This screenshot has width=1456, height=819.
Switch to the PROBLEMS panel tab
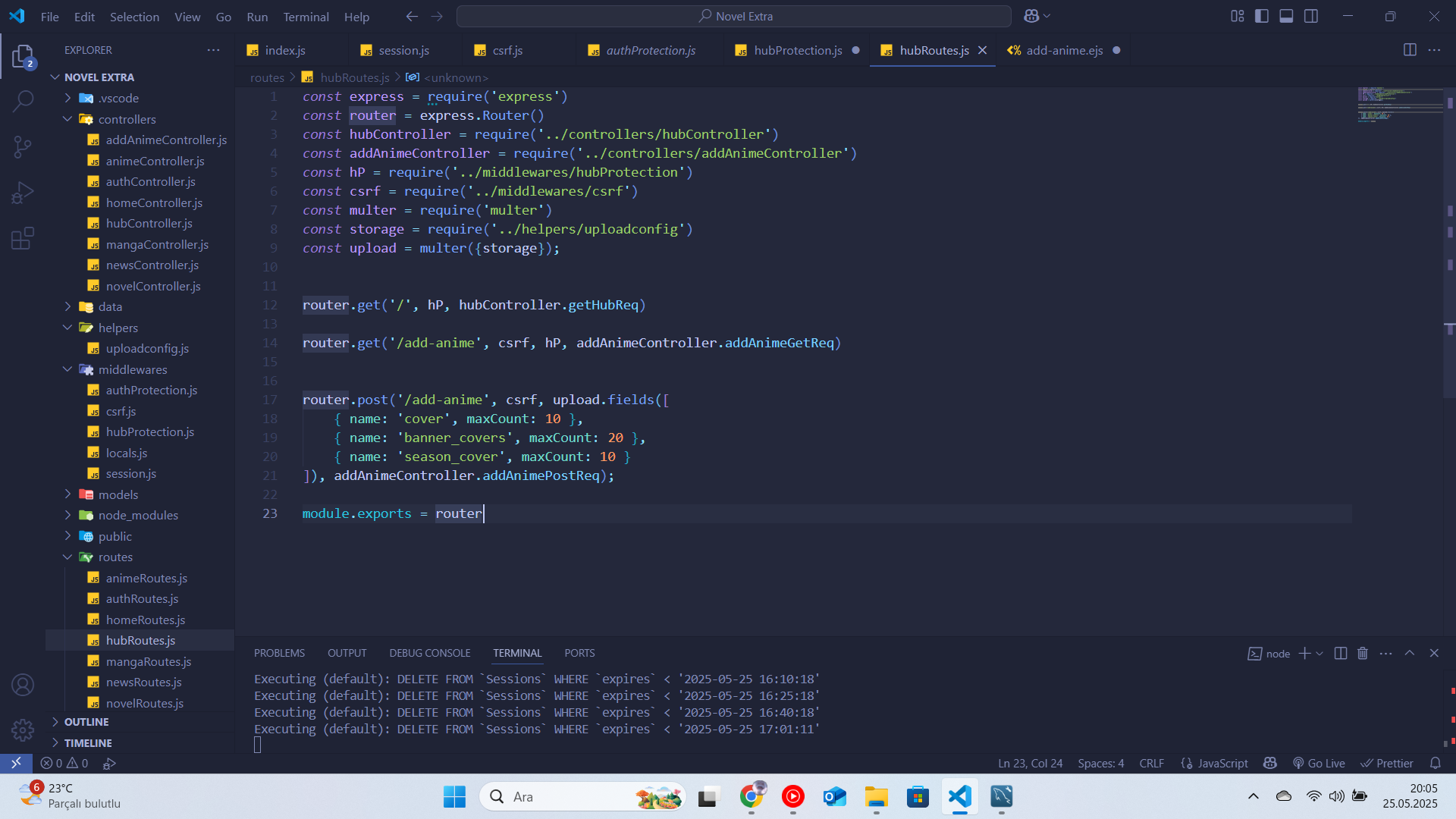click(279, 653)
